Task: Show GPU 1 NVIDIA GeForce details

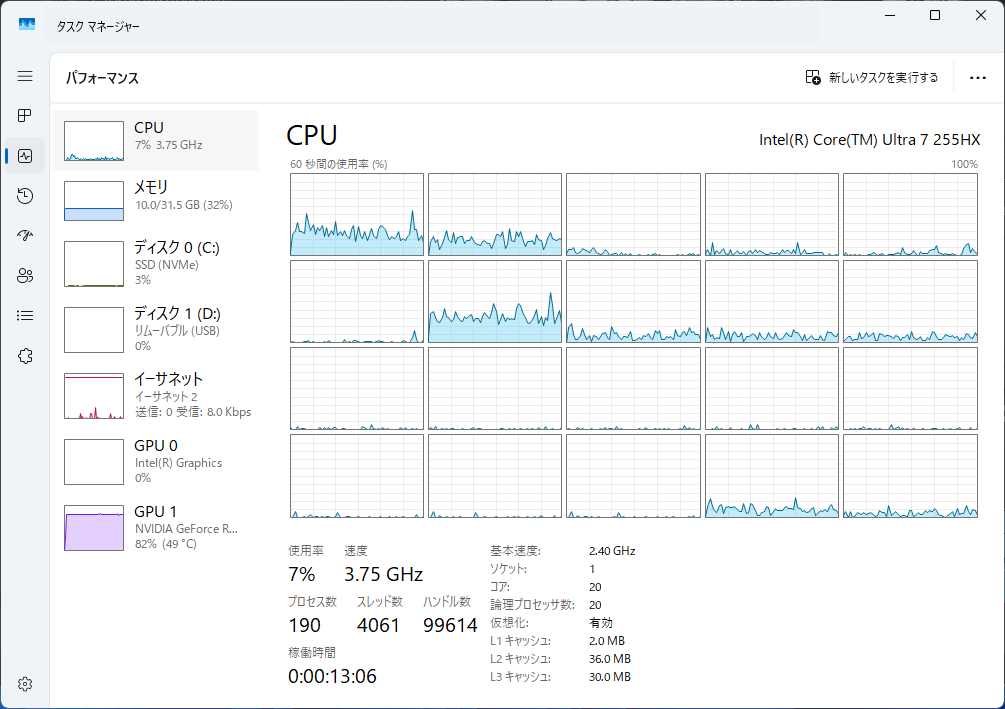Action: point(156,527)
